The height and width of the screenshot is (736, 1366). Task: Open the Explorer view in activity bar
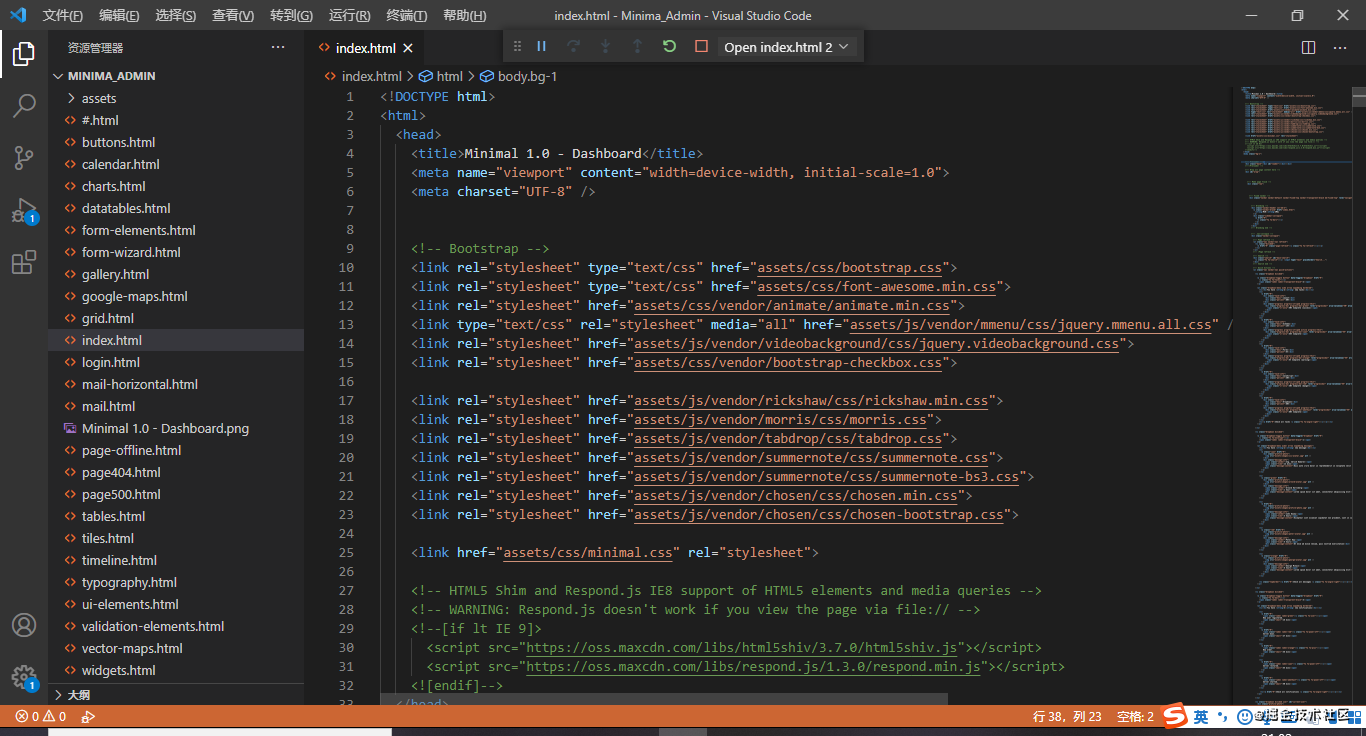click(24, 54)
